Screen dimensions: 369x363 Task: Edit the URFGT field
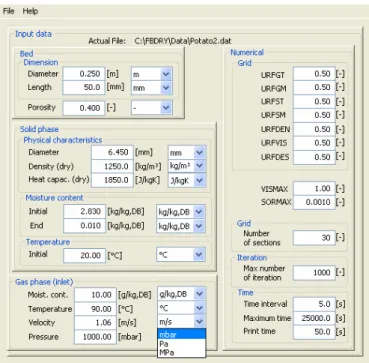coord(314,74)
